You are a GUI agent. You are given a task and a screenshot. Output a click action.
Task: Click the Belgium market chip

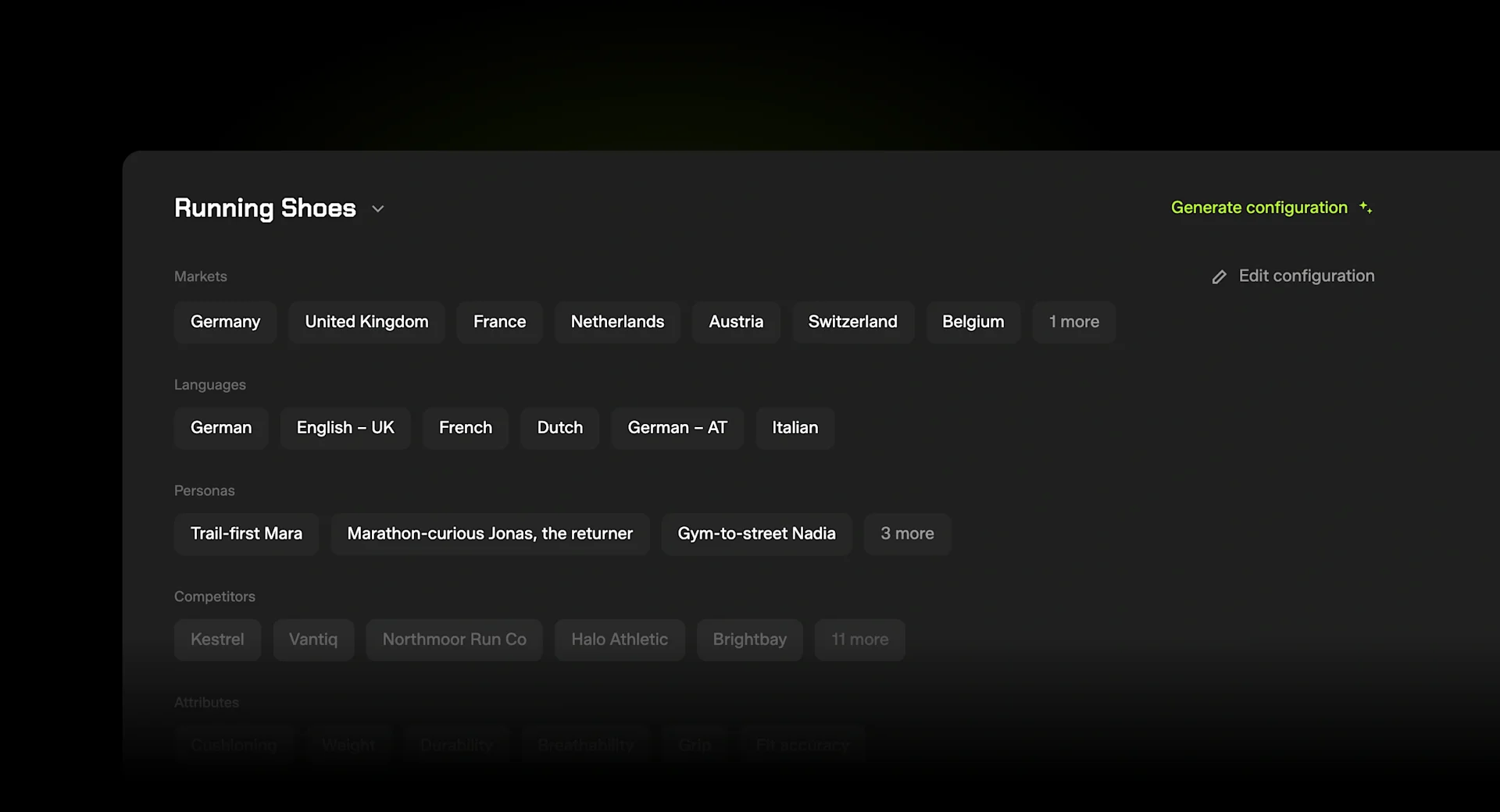(x=973, y=322)
